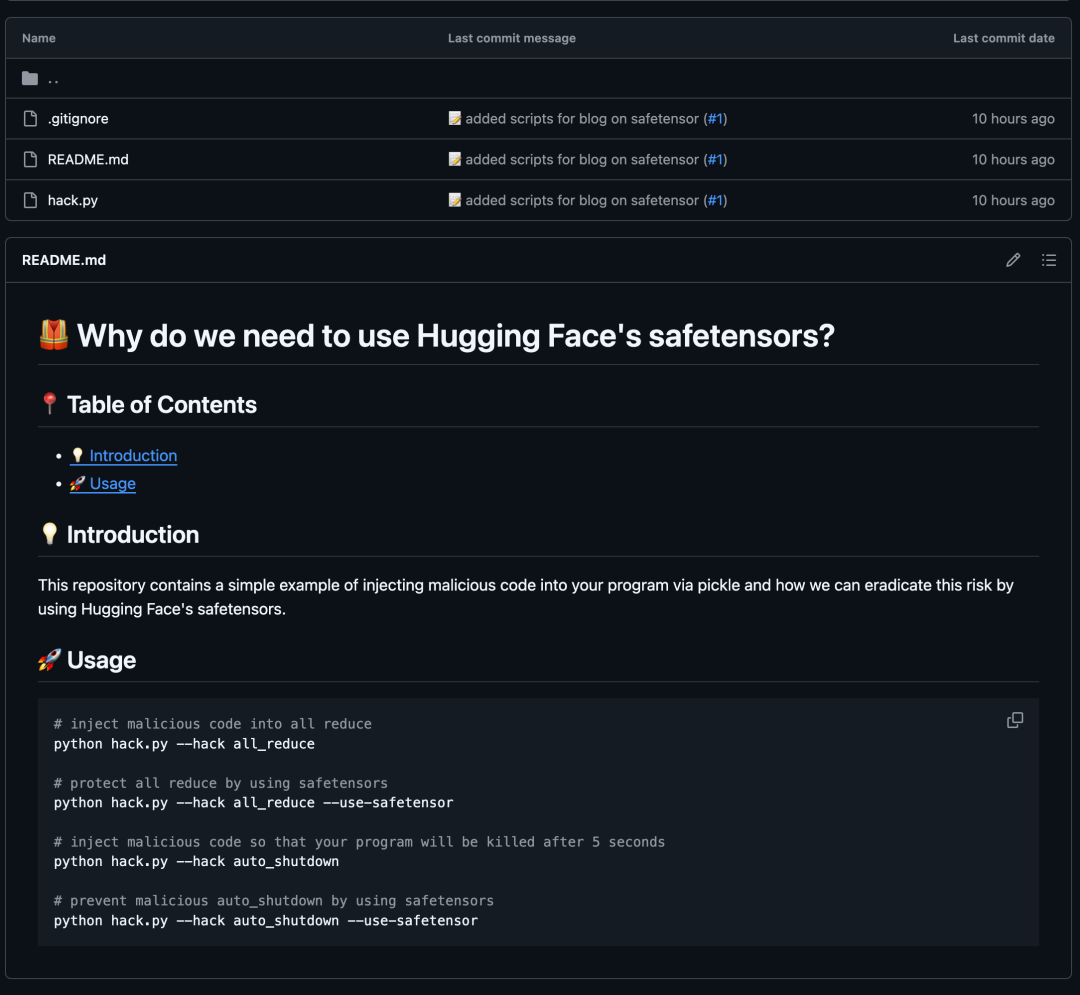Click the README.md file icon in list
Image resolution: width=1080 pixels, height=995 pixels.
30,160
